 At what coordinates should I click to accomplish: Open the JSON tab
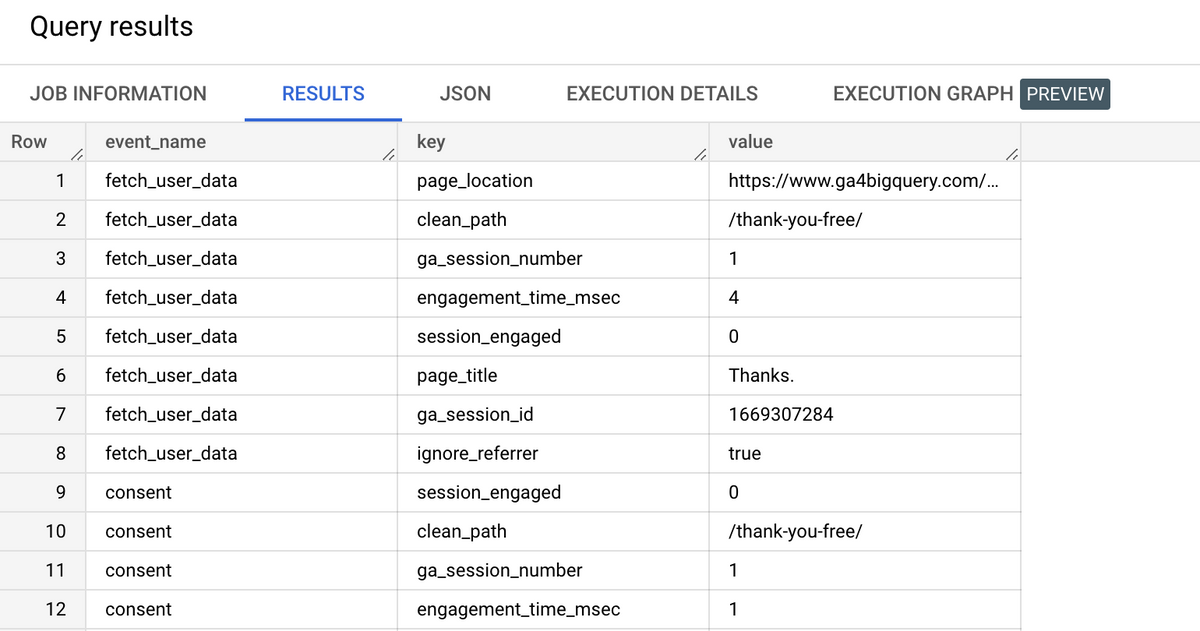point(465,93)
